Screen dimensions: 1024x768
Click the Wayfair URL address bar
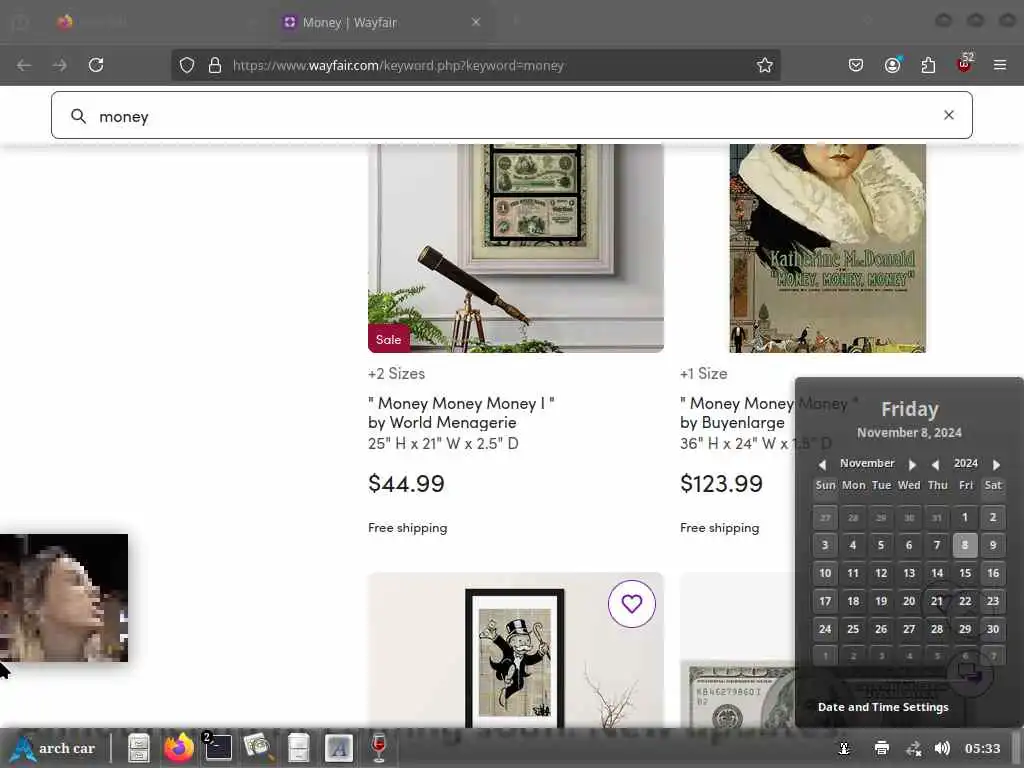[476, 65]
